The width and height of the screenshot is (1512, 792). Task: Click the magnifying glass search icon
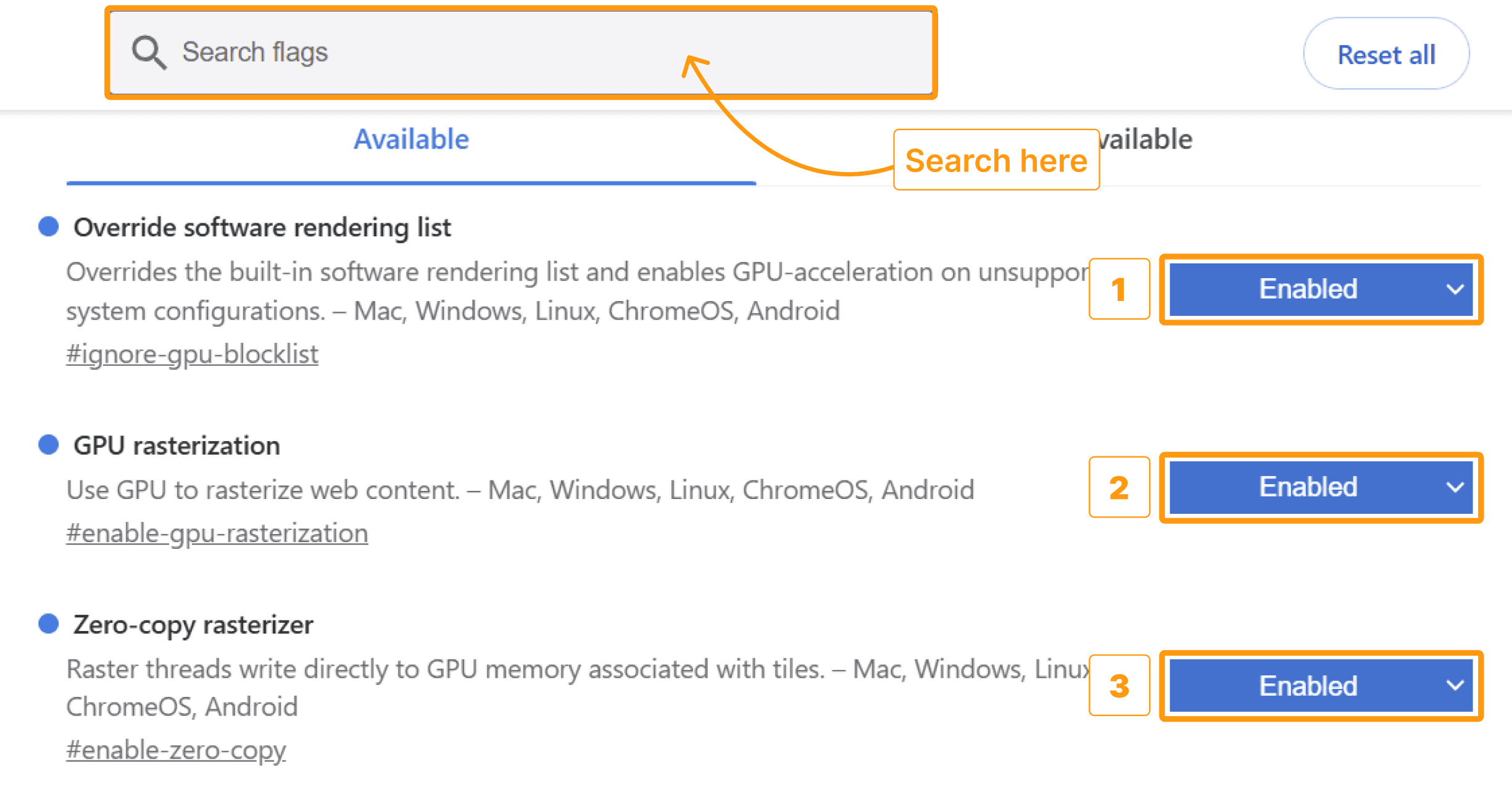(149, 52)
